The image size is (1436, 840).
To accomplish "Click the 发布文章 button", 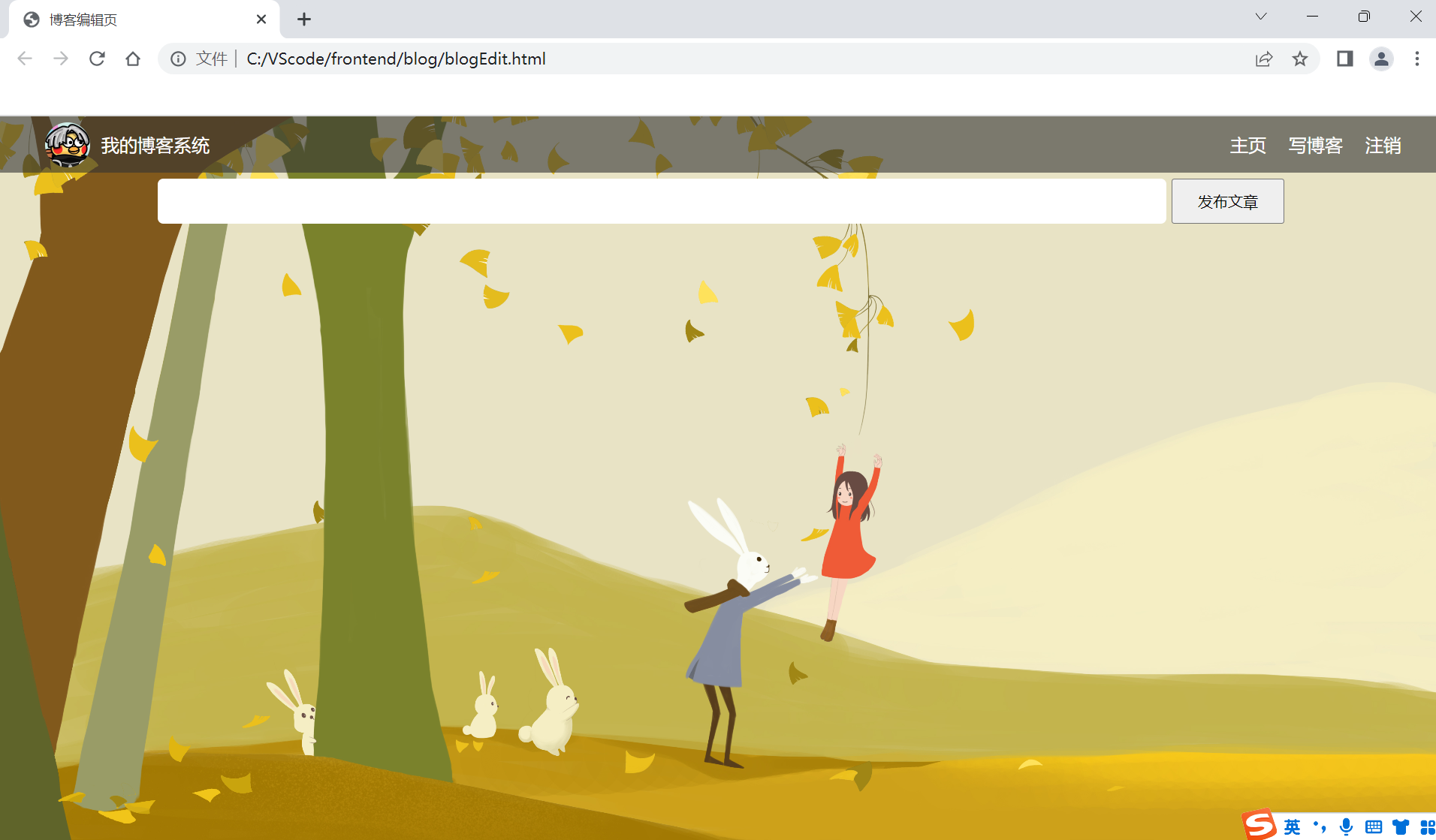I will (1228, 201).
